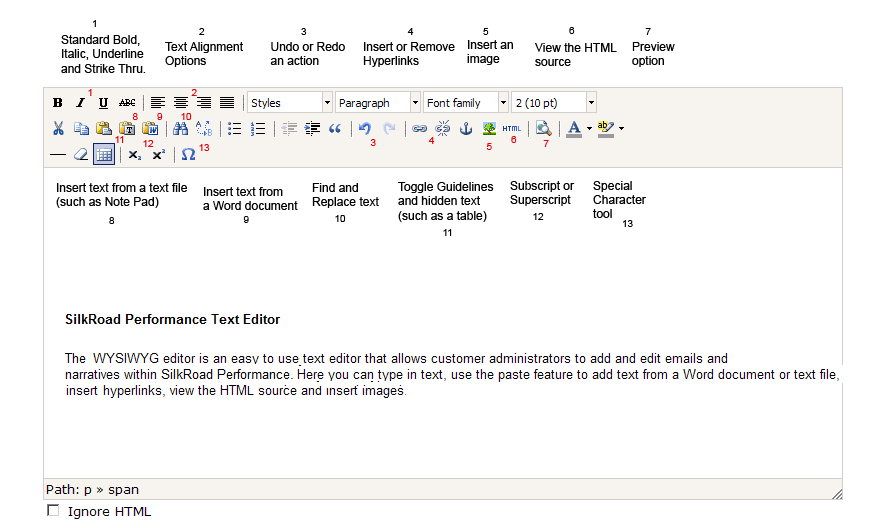The width and height of the screenshot is (889, 528).
Task: Remove formatting with eraser icon
Action: tap(81, 154)
